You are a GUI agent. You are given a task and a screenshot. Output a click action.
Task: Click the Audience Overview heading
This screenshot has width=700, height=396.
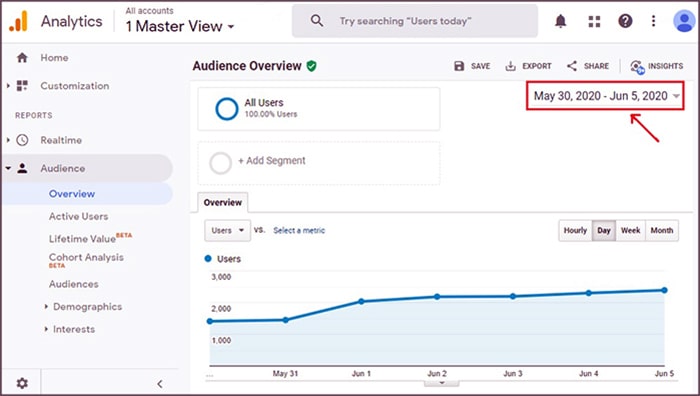tap(247, 66)
